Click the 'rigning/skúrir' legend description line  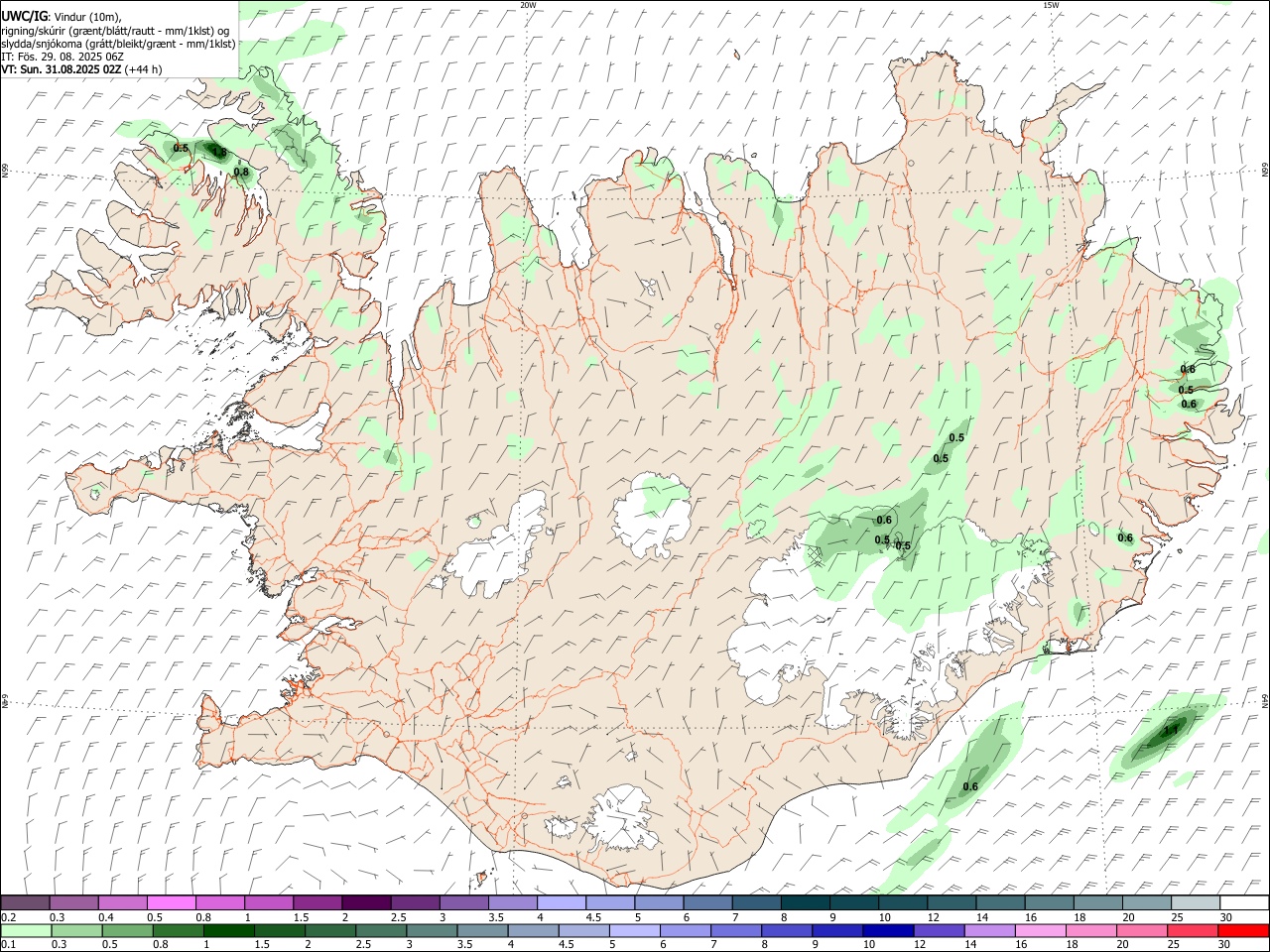[115, 30]
